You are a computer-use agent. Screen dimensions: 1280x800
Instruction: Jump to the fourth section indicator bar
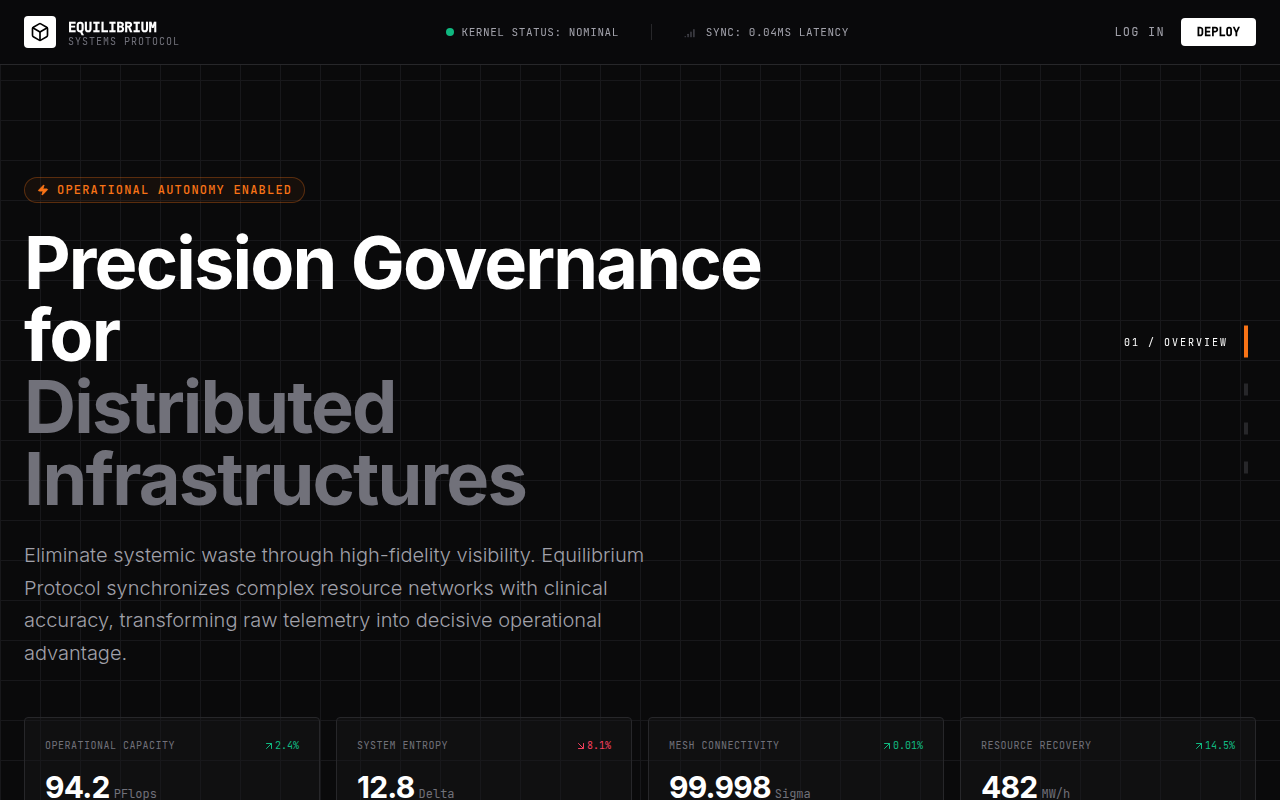click(x=1246, y=467)
